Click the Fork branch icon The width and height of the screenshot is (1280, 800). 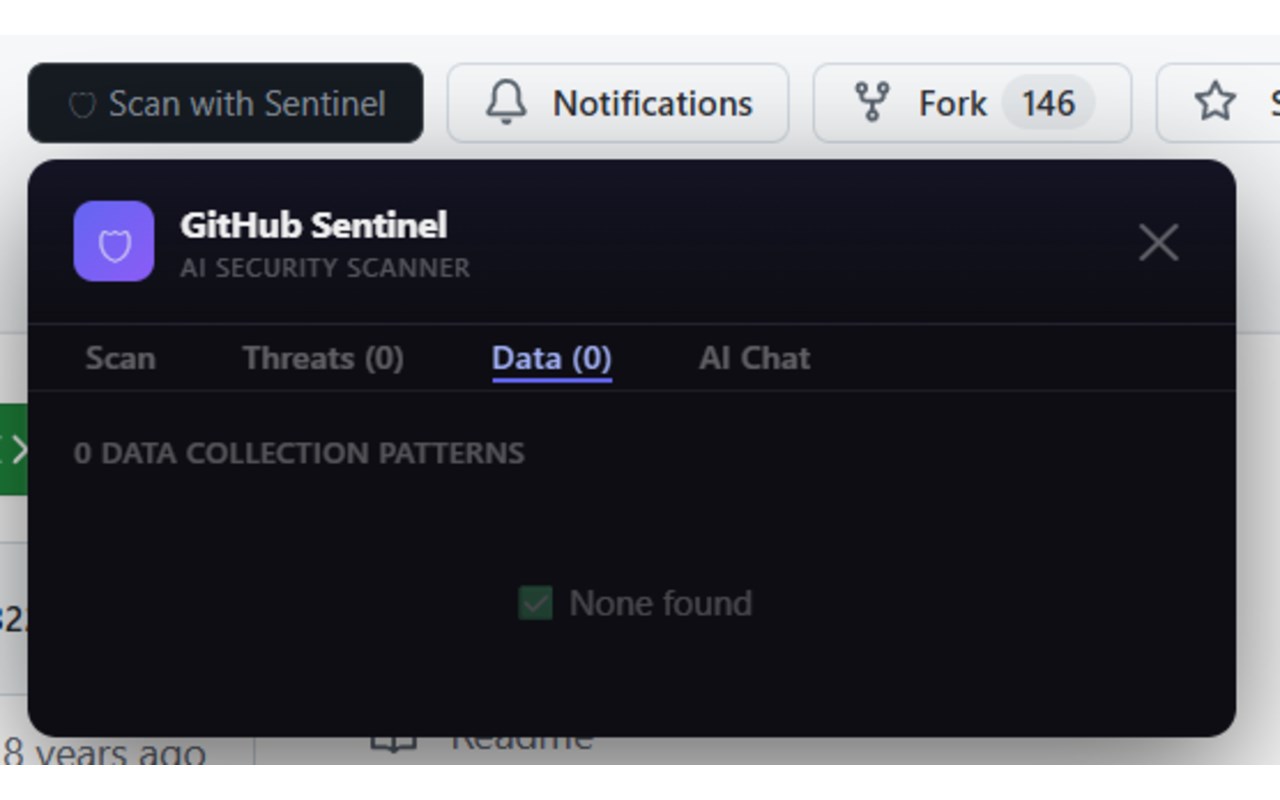click(x=872, y=102)
